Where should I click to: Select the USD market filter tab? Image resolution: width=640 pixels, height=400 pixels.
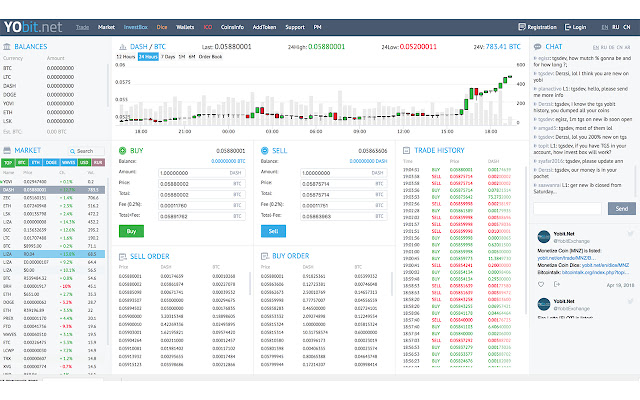84,162
